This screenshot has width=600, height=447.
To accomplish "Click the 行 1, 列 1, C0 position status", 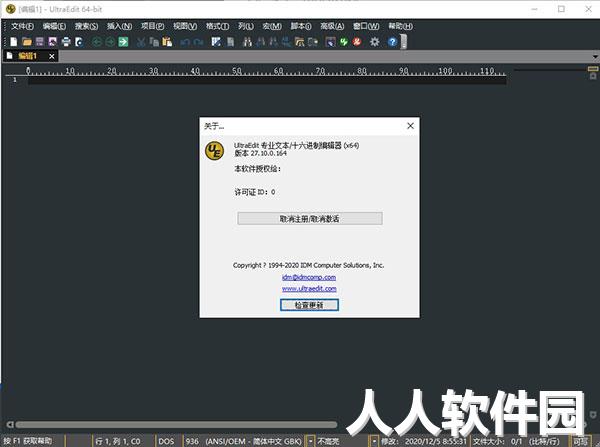I will 118,441.
